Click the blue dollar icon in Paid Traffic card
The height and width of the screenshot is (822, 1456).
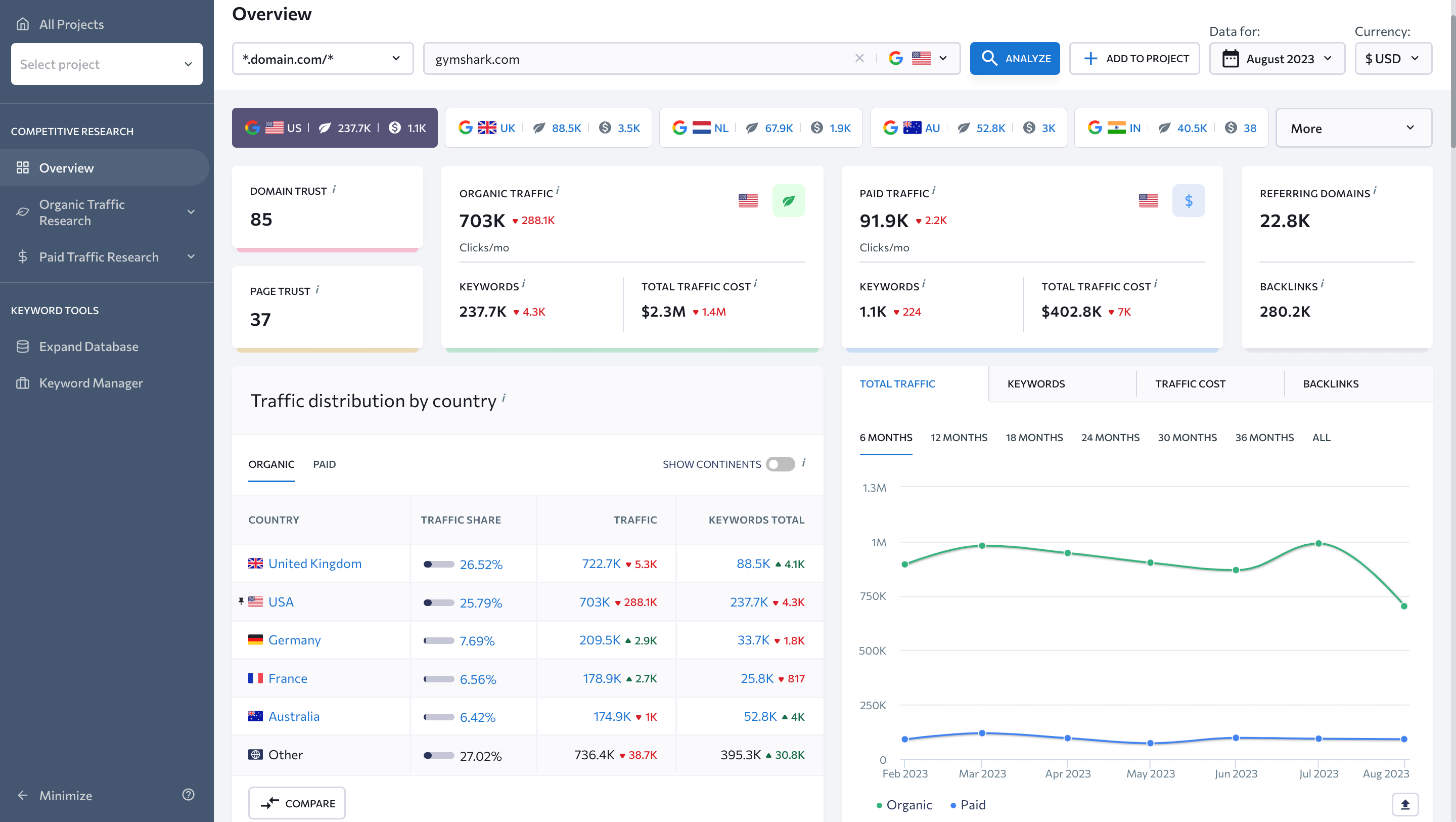point(1188,200)
